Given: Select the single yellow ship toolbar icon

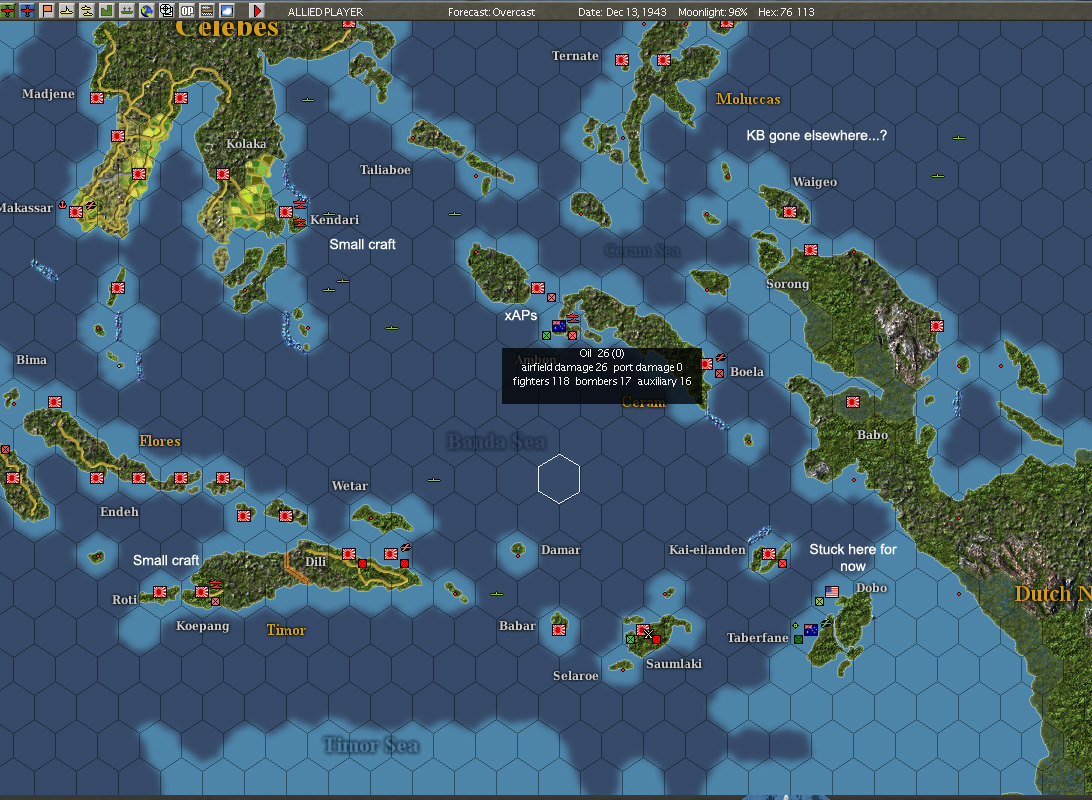Looking at the screenshot, I should (67, 10).
